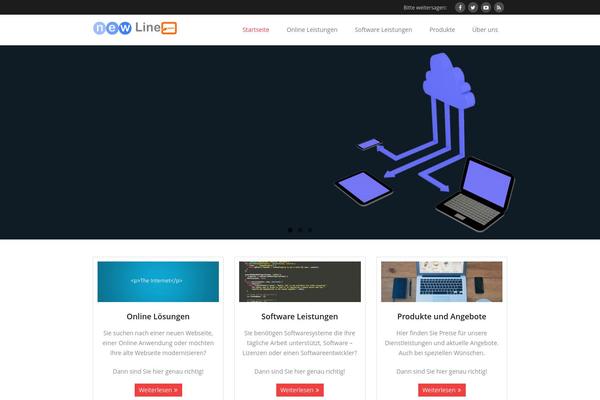Open the RSS feed icon
This screenshot has height=400, width=600.
click(499, 7)
